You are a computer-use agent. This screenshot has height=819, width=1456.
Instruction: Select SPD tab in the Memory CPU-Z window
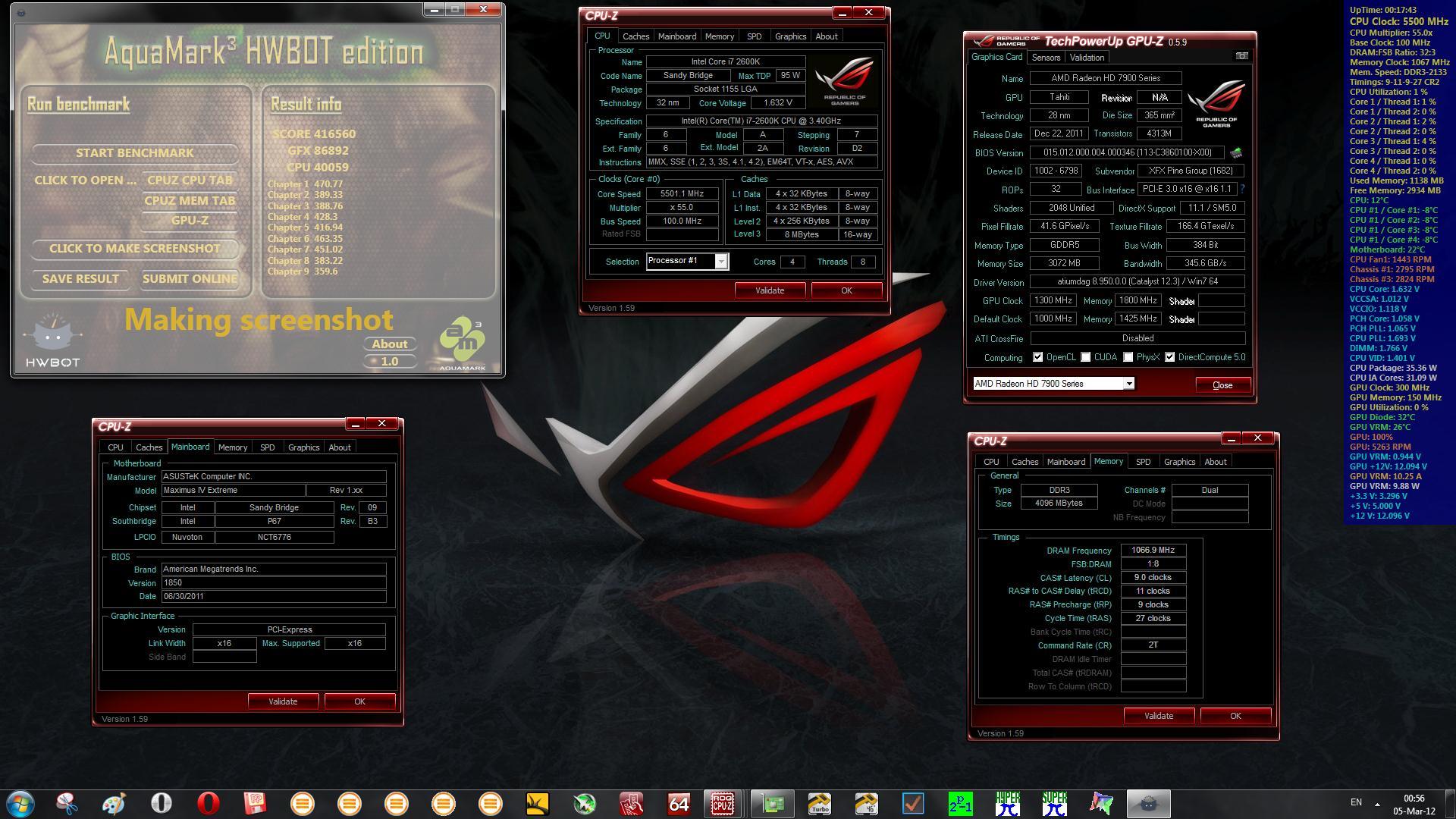coord(1143,462)
